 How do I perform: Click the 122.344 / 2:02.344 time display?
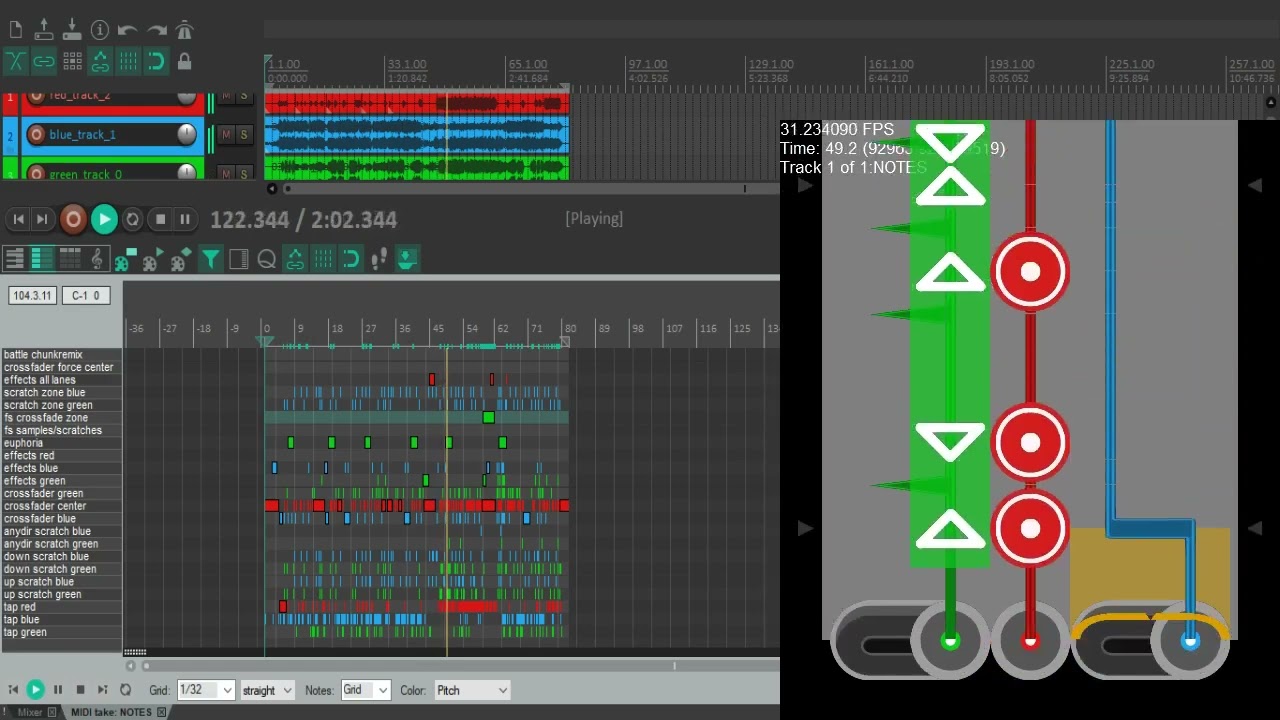(x=304, y=220)
